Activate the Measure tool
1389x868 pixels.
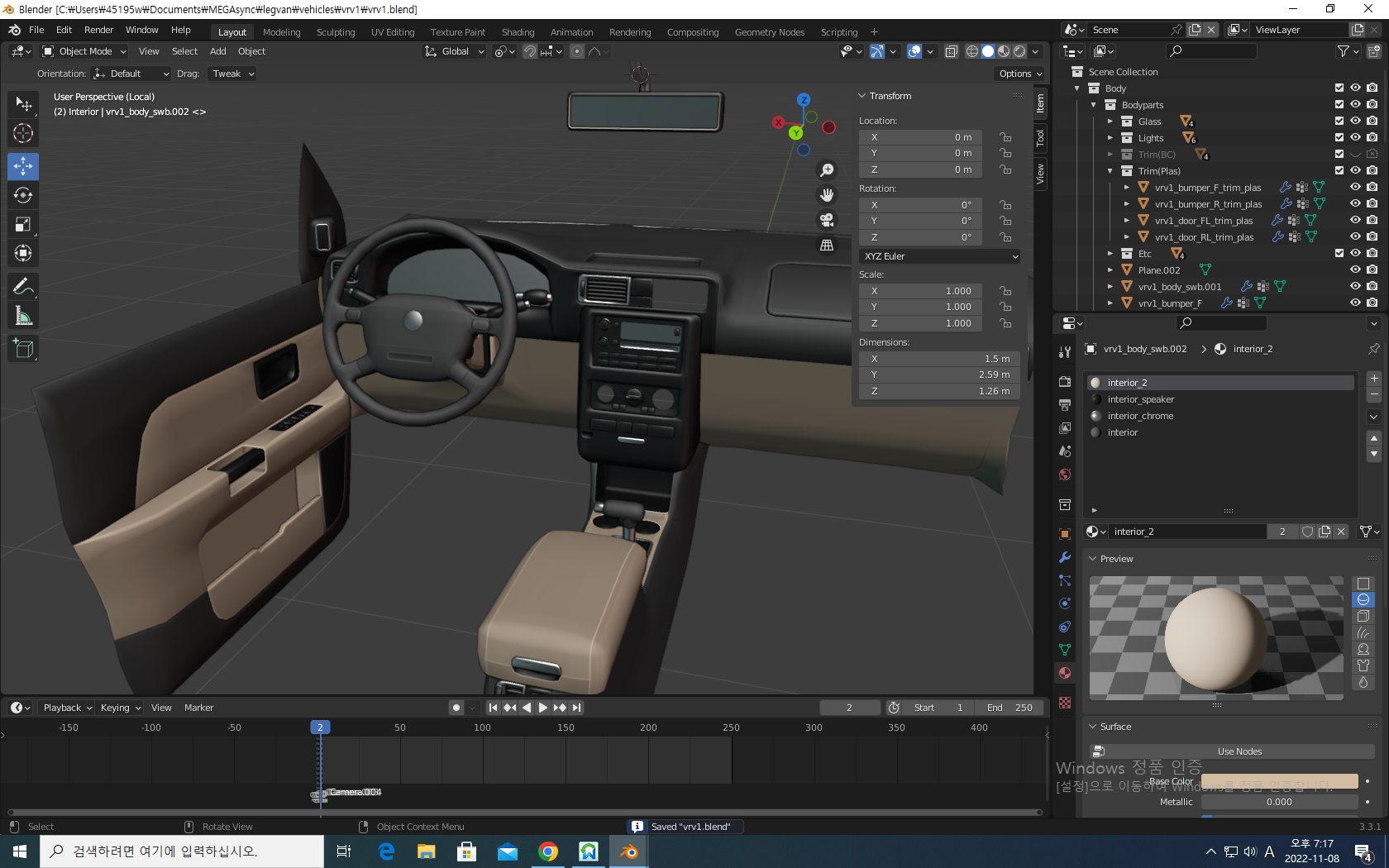click(23, 316)
